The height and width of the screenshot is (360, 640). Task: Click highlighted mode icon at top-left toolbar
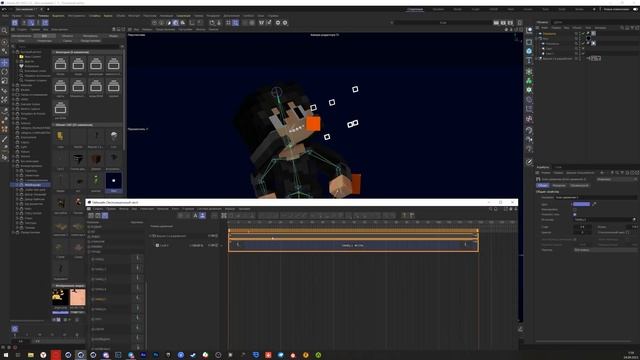tap(15, 23)
